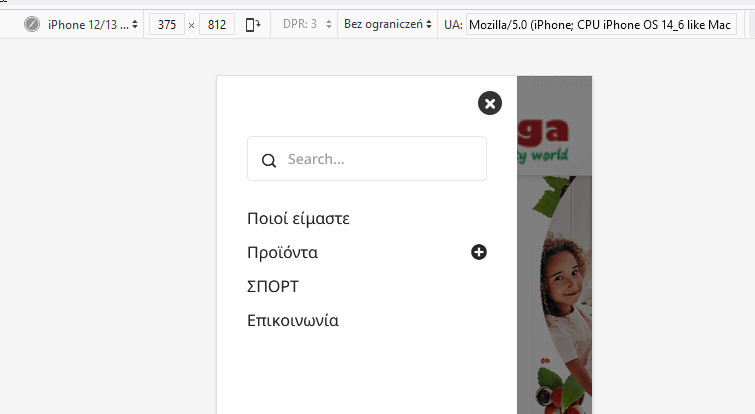755x414 pixels.
Task: Open the Επικοινωνία menu link
Action: [293, 320]
